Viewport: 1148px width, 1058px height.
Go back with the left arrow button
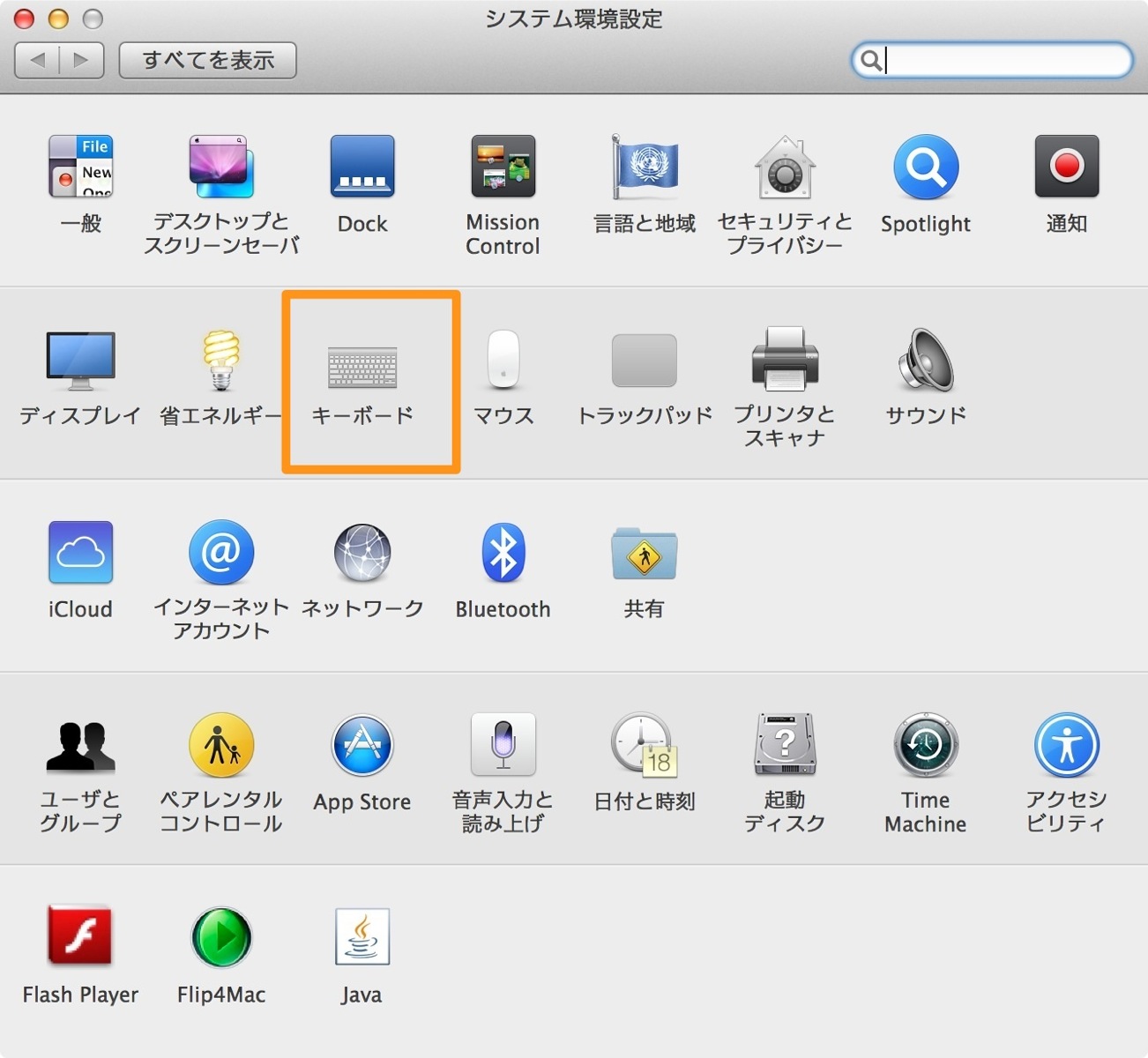tap(37, 60)
